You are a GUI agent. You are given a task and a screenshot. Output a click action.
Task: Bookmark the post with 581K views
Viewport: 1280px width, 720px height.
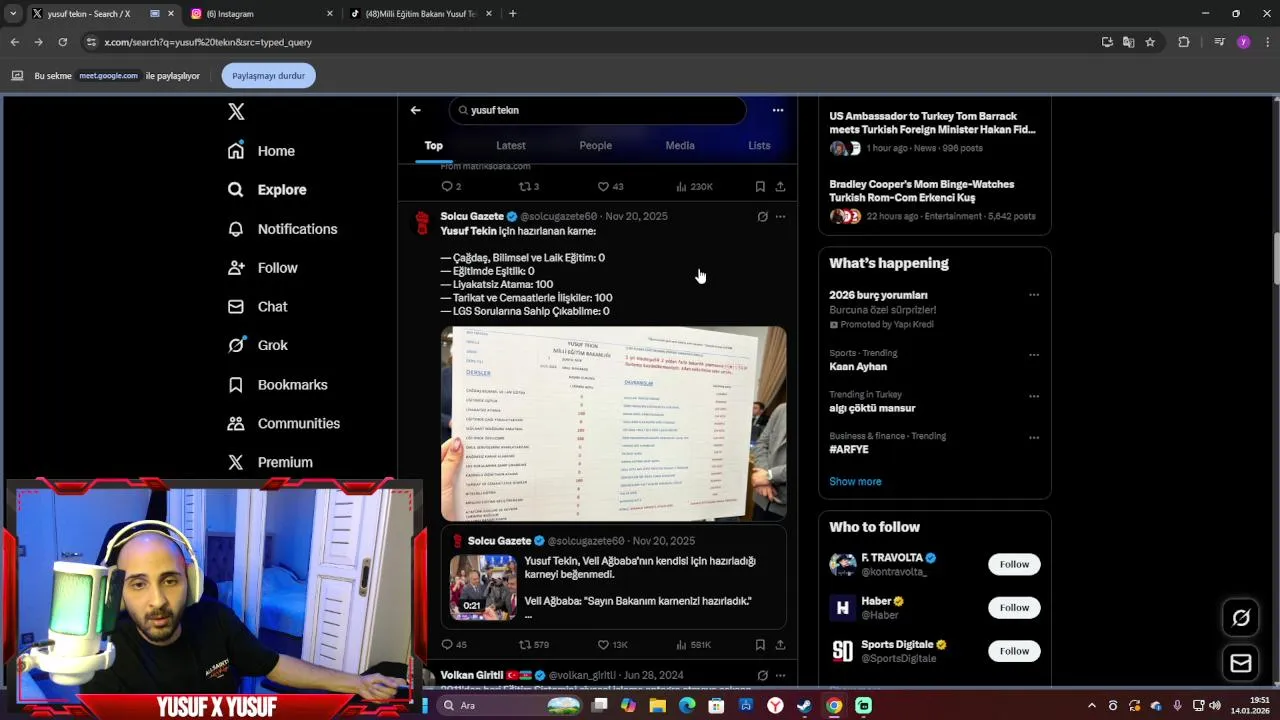(760, 645)
